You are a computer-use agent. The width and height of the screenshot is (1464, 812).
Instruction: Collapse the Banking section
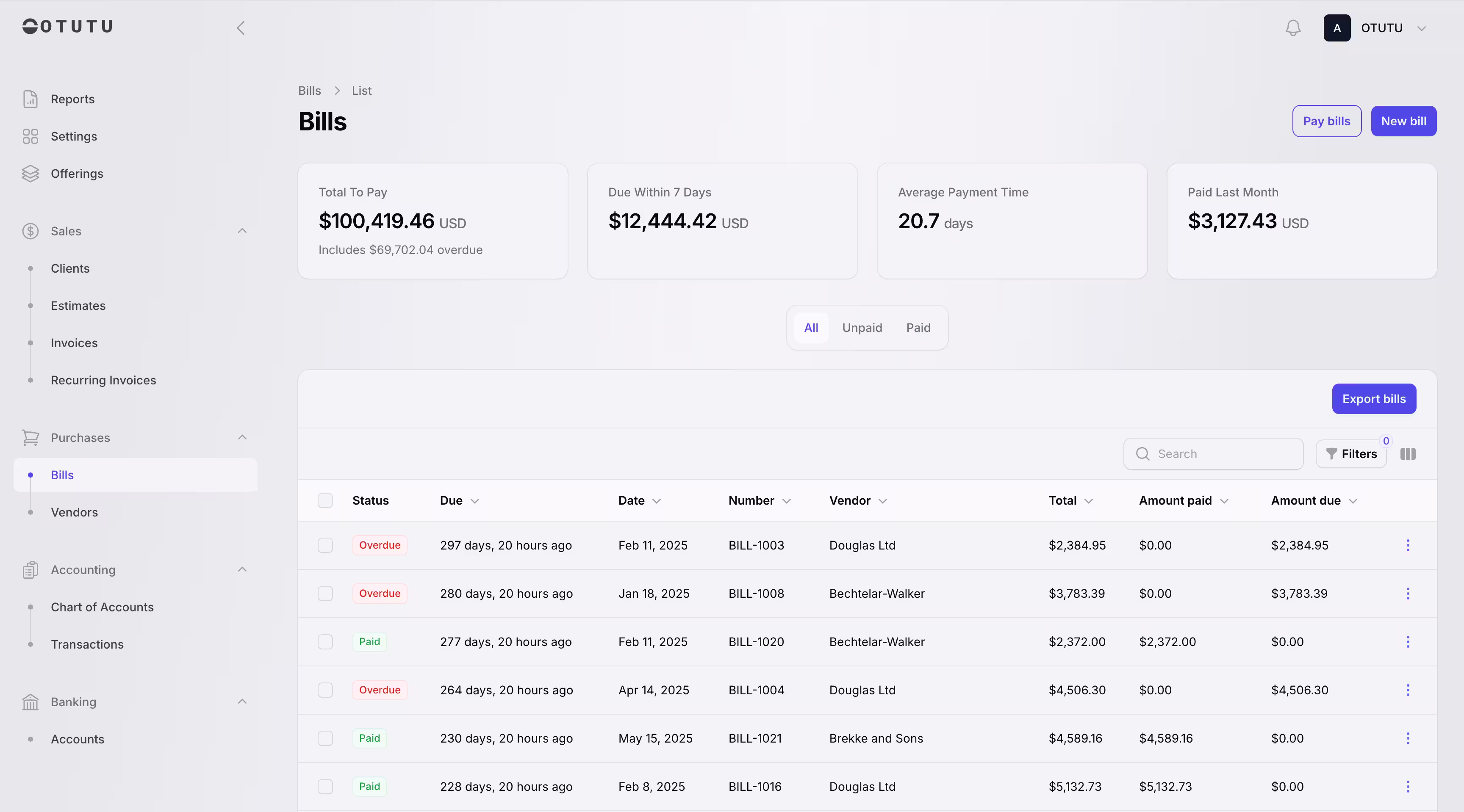pyautogui.click(x=242, y=702)
